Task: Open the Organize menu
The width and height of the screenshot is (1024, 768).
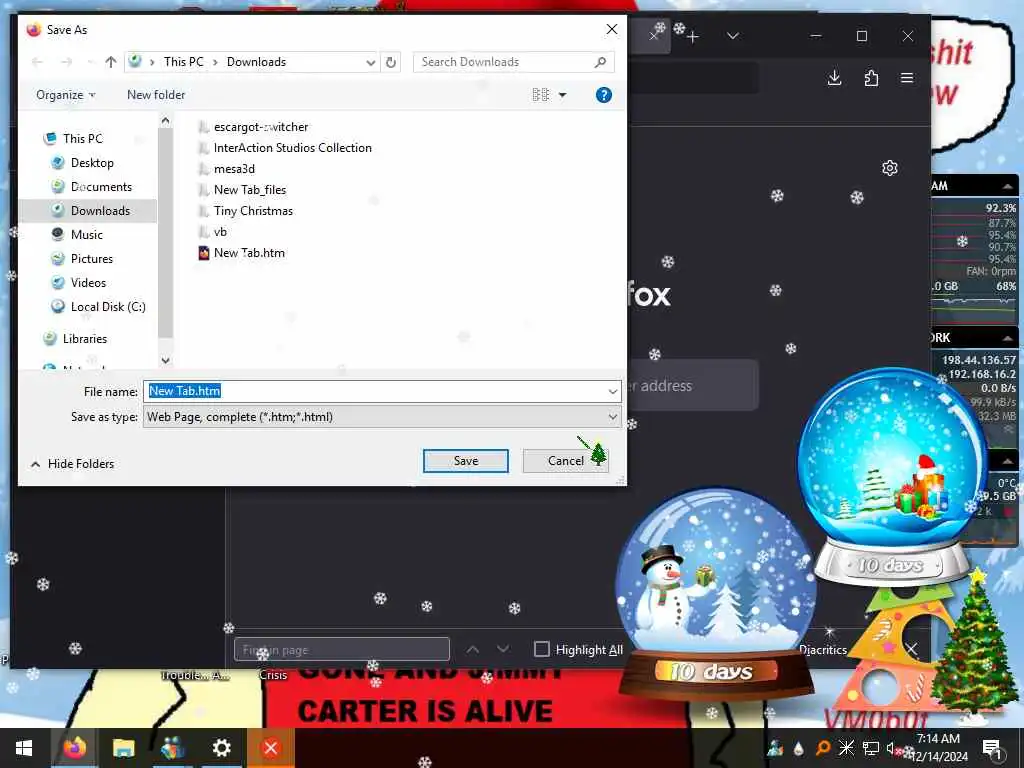Action: (65, 95)
